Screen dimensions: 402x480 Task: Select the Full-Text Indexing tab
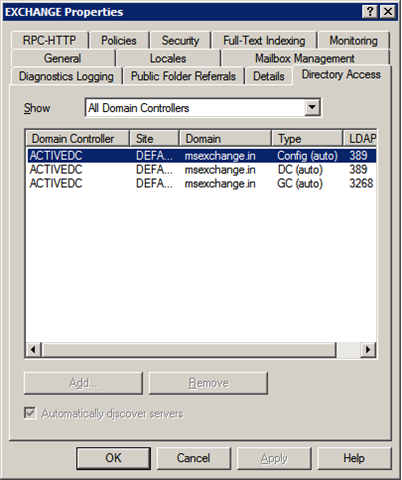[x=264, y=40]
